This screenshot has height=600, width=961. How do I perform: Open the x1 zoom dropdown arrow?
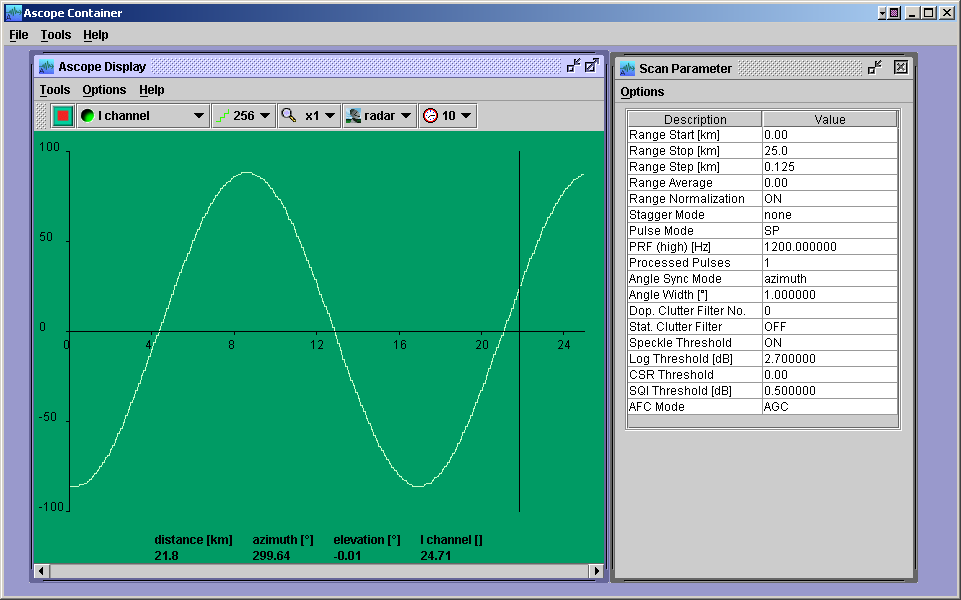330,116
